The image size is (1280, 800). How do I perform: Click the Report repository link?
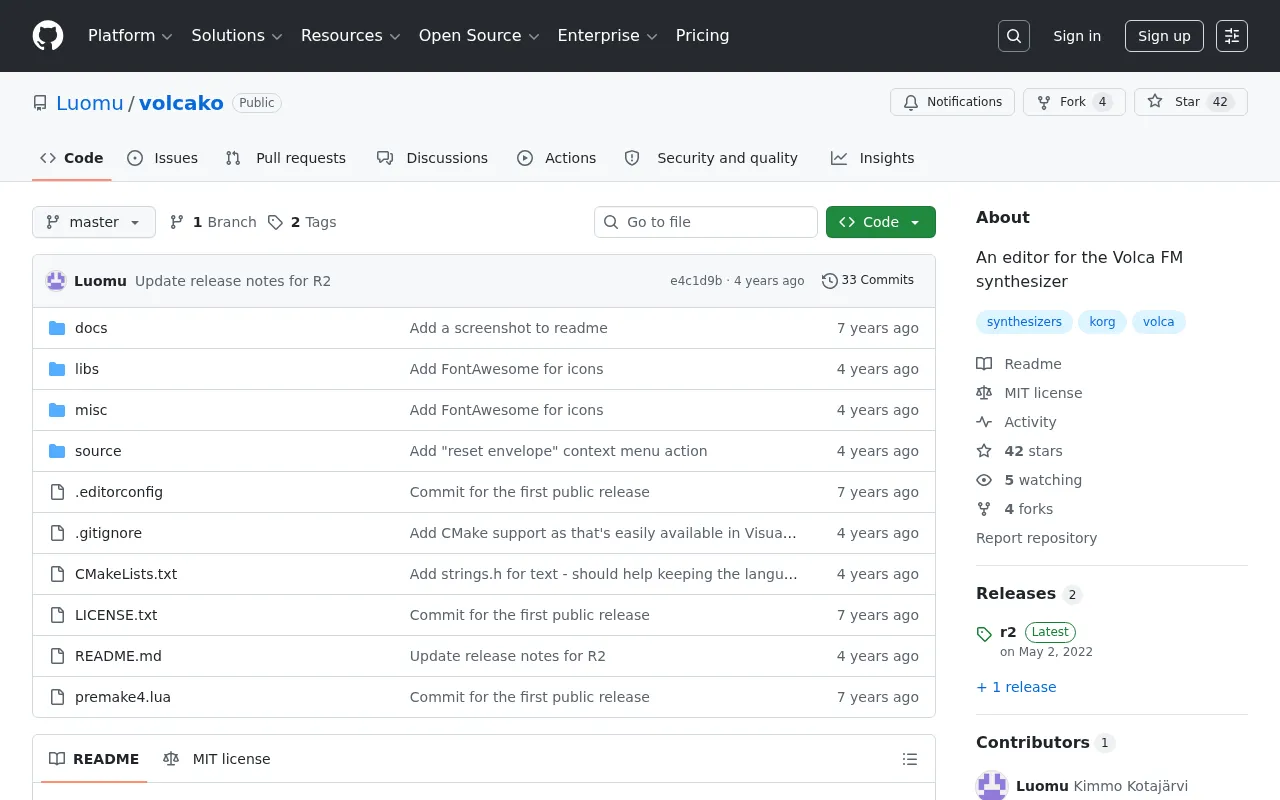(x=1036, y=538)
